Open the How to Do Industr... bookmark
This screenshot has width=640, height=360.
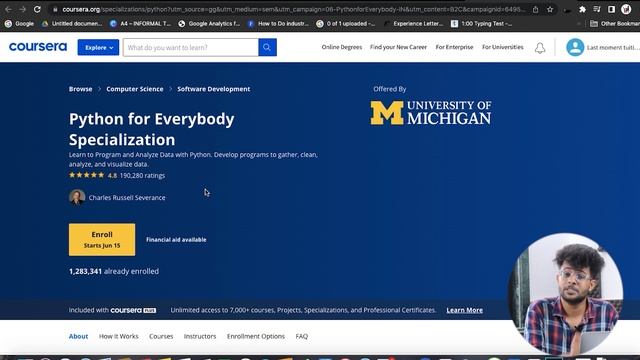click(278, 24)
